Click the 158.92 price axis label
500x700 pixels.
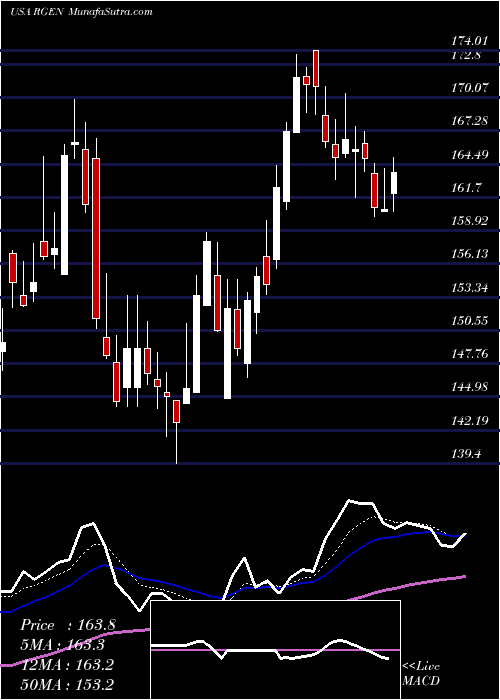point(468,221)
